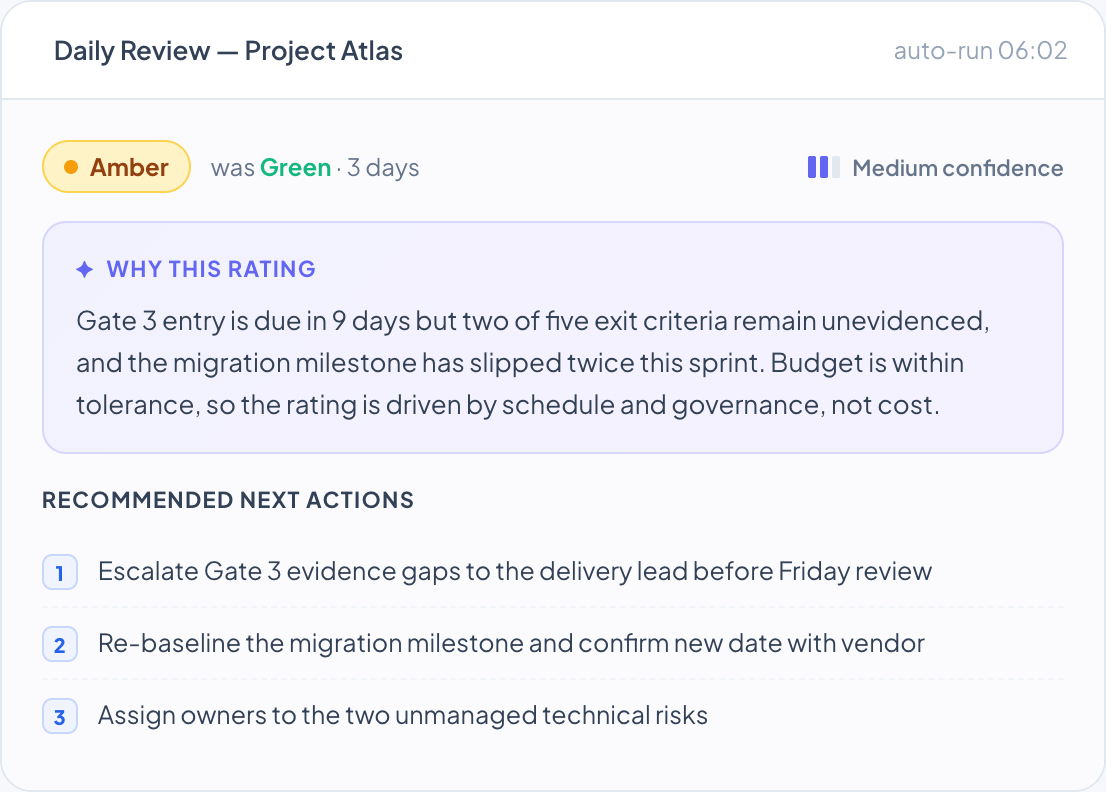Click the Medium confidence label

point(957,168)
